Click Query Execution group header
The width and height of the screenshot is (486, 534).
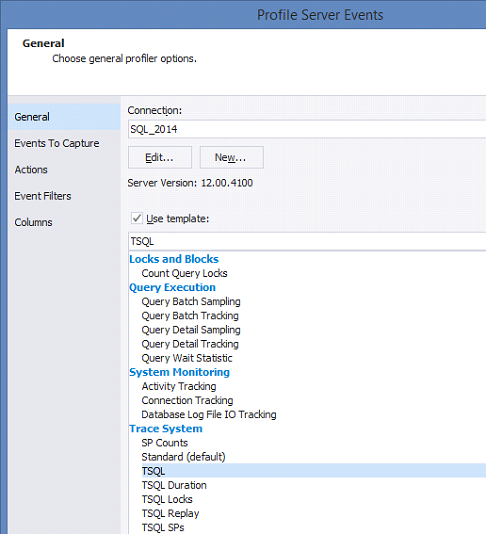click(172, 287)
